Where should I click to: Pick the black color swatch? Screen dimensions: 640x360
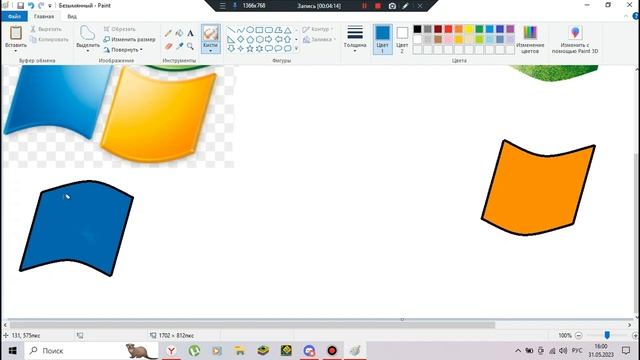(x=417, y=29)
